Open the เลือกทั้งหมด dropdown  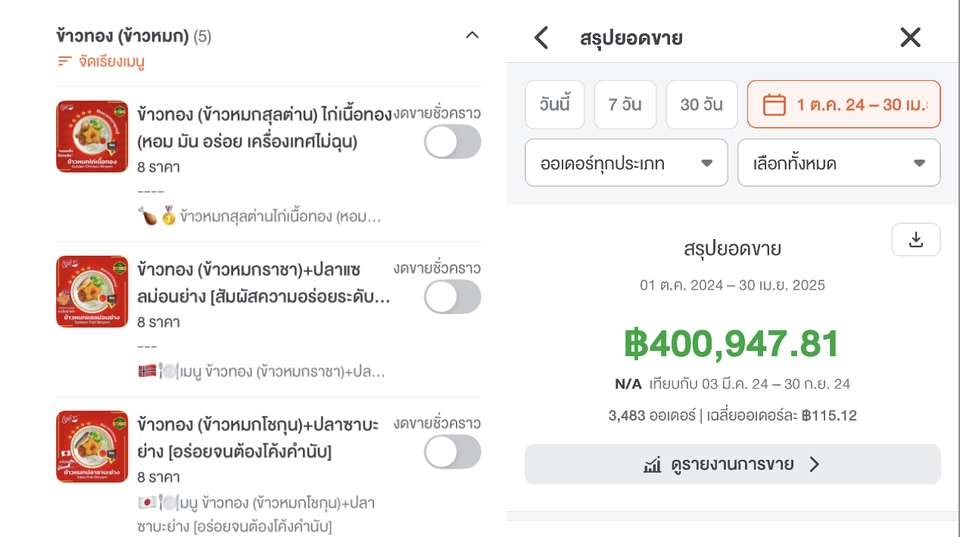(x=839, y=163)
